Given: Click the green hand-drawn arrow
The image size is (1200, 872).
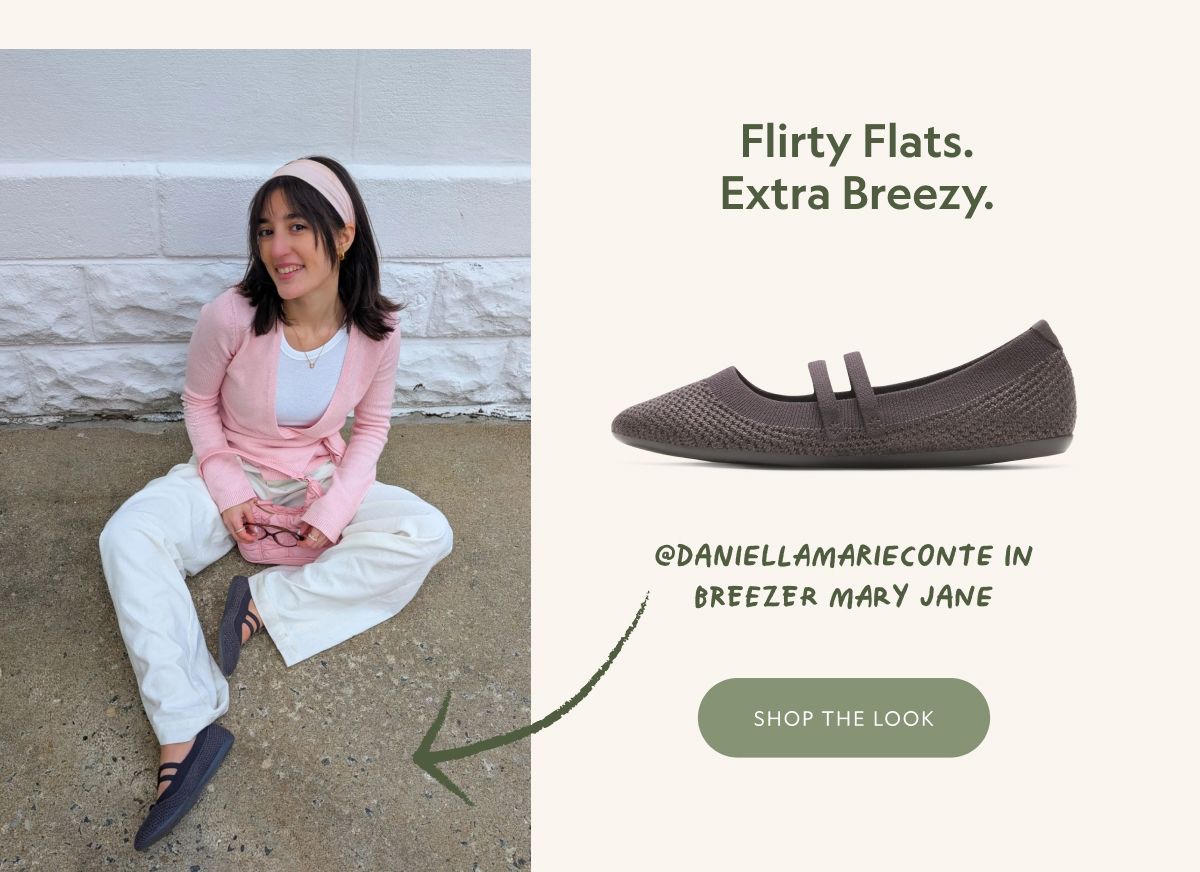Looking at the screenshot, I should [x=530, y=700].
